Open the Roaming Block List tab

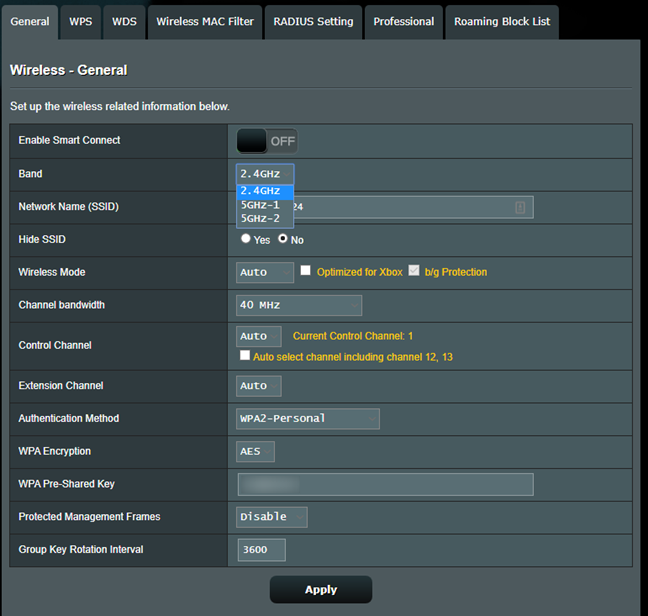click(502, 22)
